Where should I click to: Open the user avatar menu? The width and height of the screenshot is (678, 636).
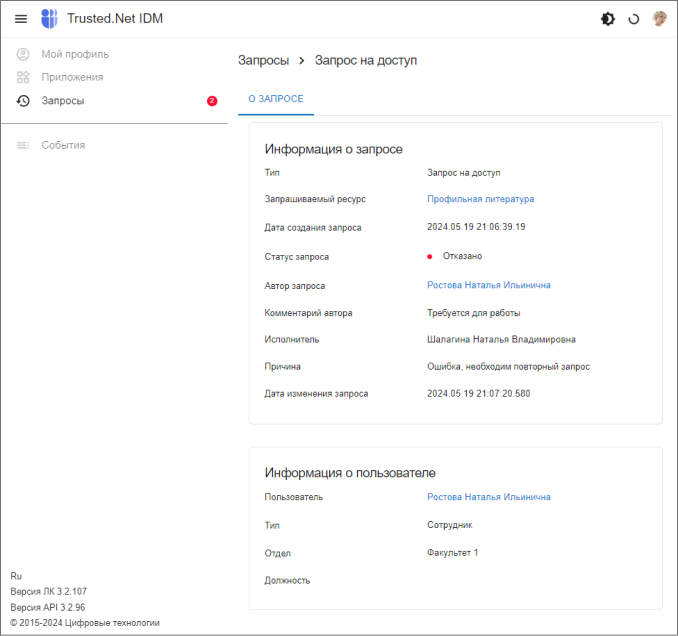[659, 19]
